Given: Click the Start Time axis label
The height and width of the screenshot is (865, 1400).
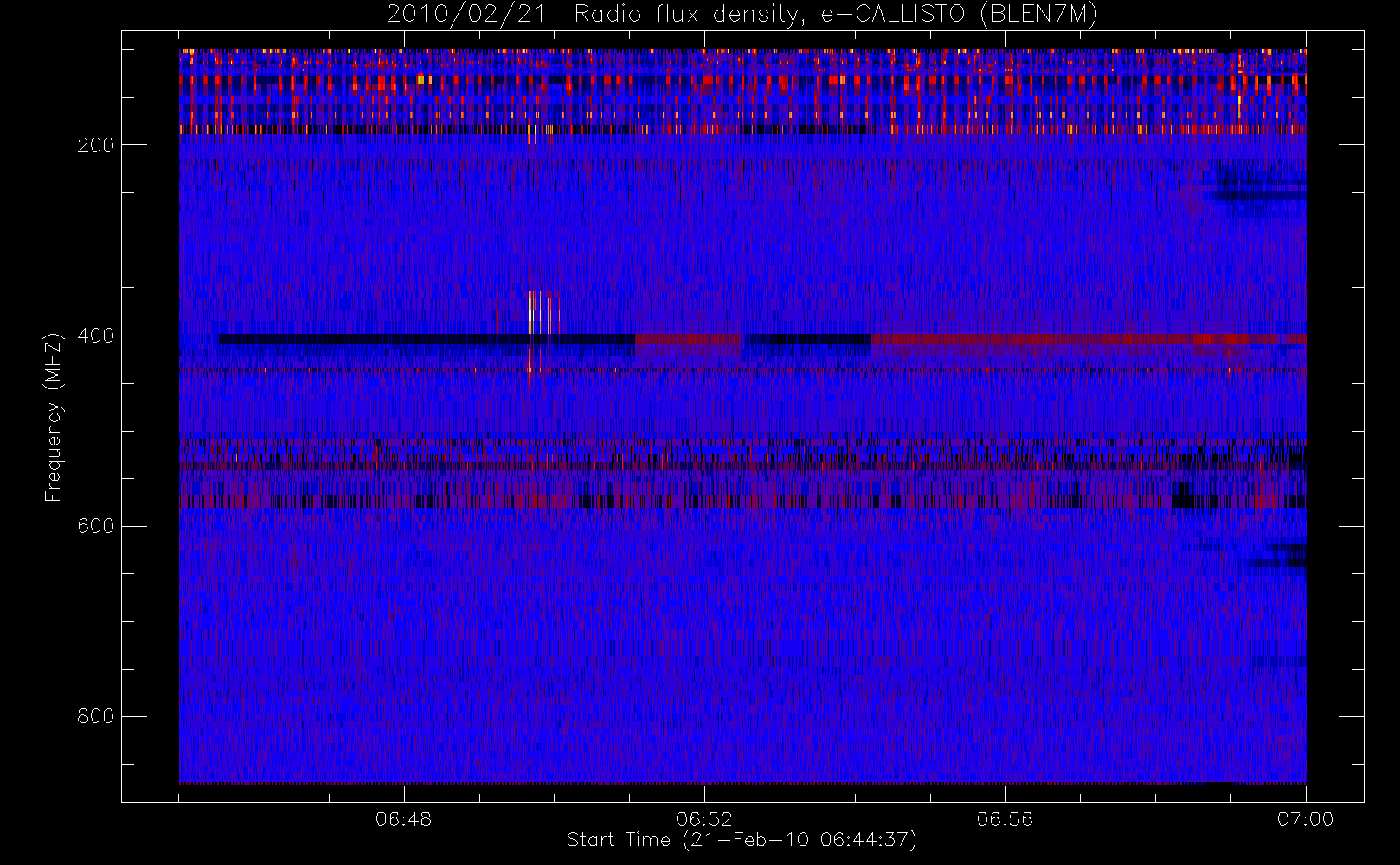Looking at the screenshot, I should pos(742,840).
